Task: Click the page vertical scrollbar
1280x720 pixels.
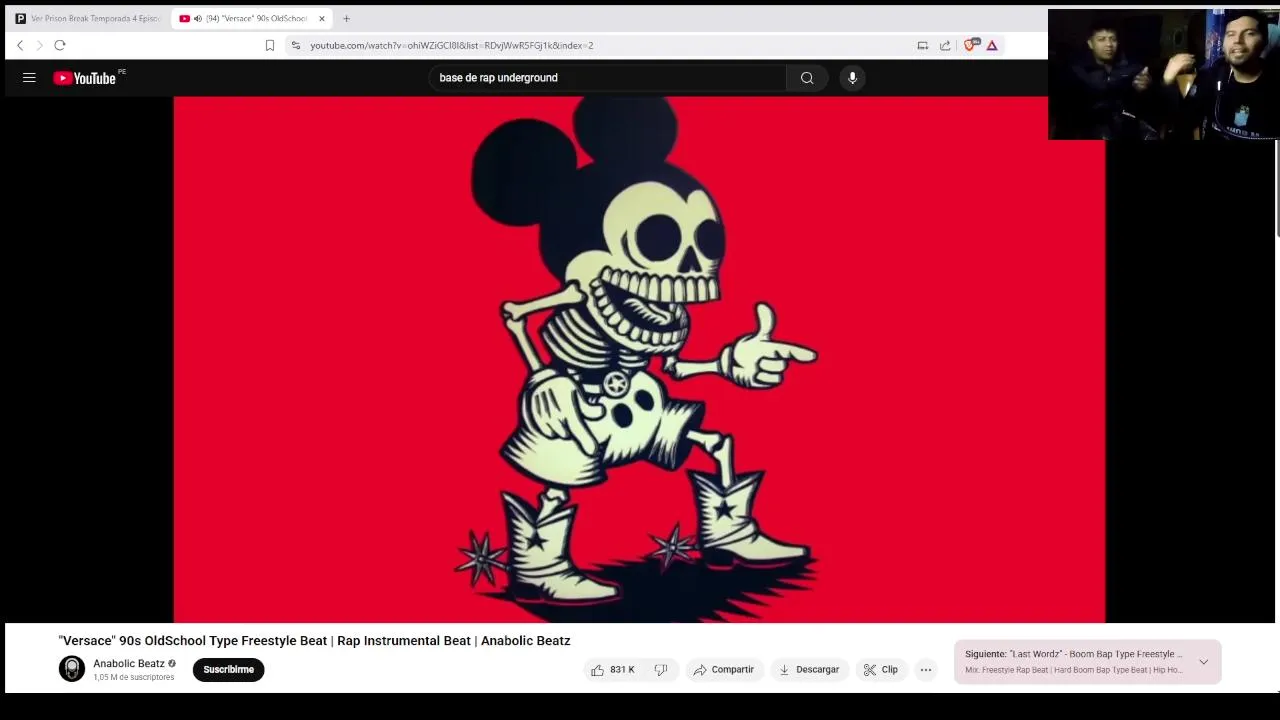Action: point(1277,190)
